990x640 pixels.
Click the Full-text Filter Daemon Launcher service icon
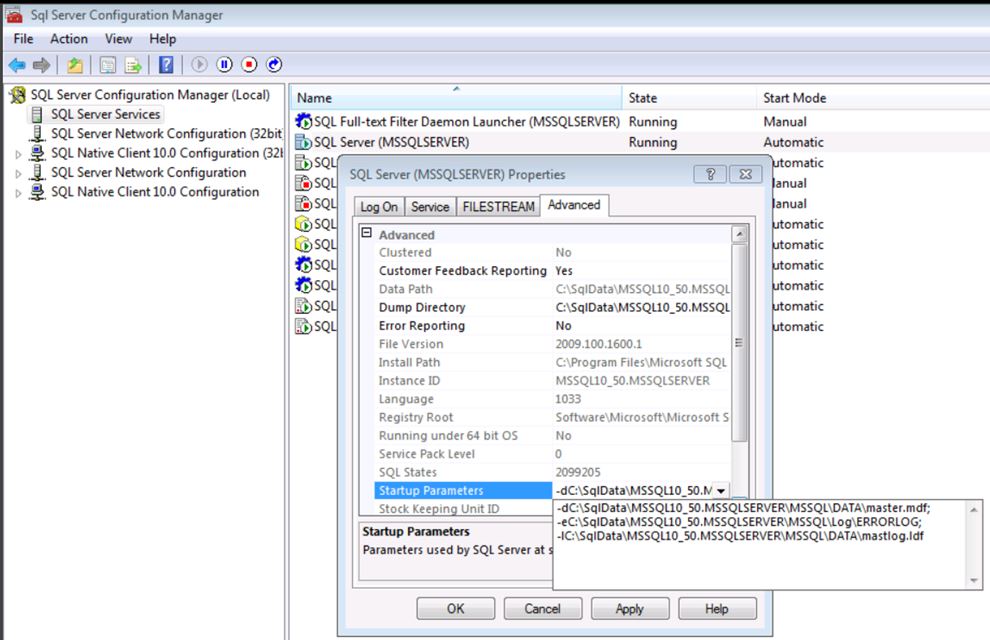tap(304, 121)
